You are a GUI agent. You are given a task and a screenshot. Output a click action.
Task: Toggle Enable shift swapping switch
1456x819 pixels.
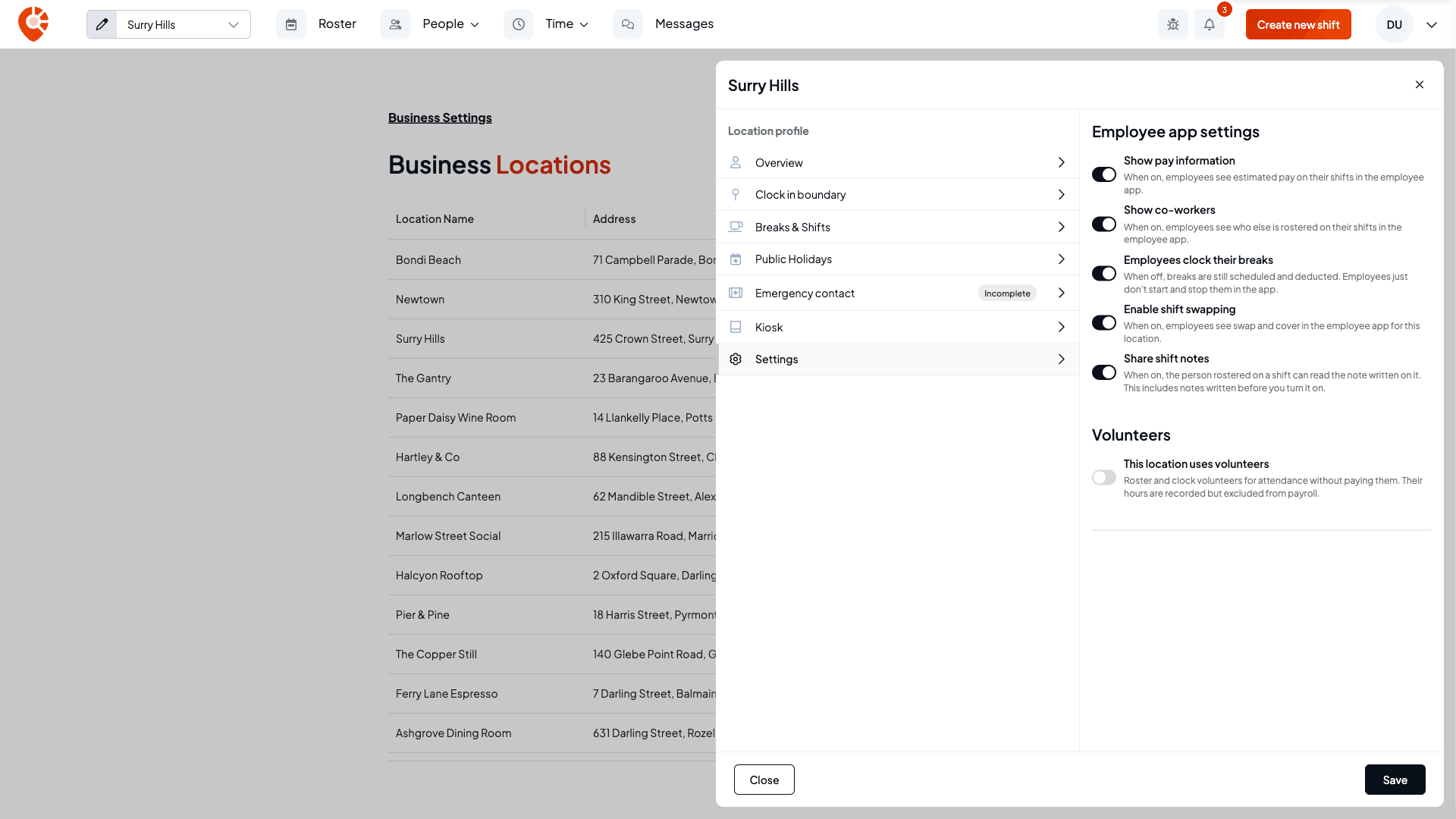click(1104, 323)
